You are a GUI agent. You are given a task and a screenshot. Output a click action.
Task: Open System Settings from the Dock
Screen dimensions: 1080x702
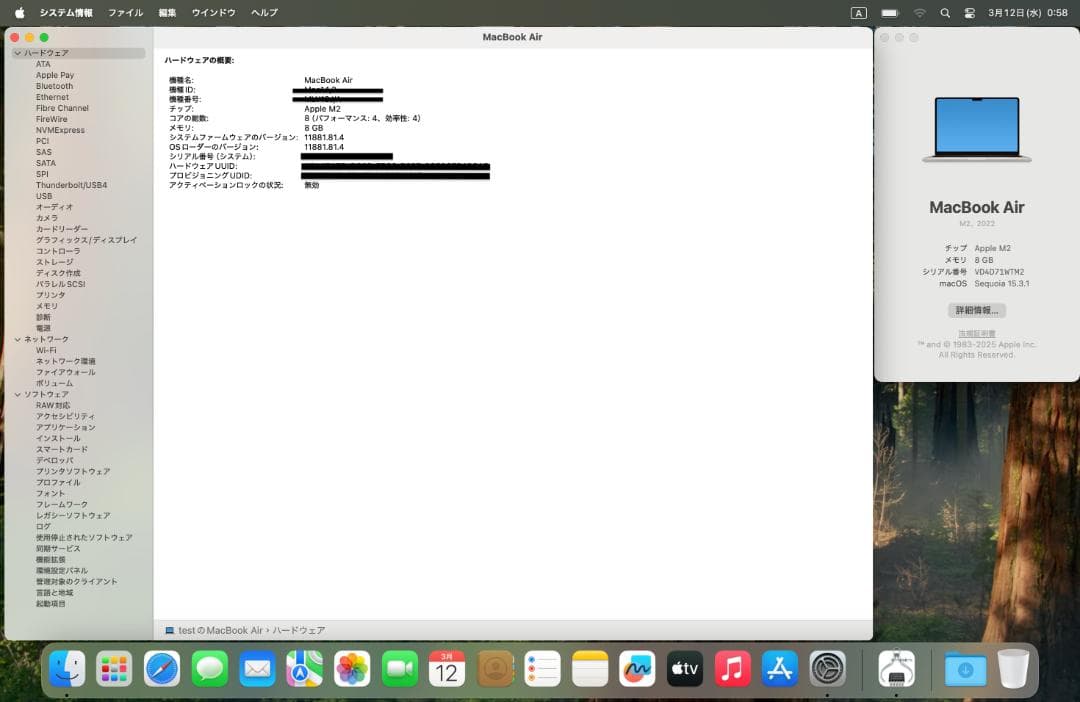828,669
